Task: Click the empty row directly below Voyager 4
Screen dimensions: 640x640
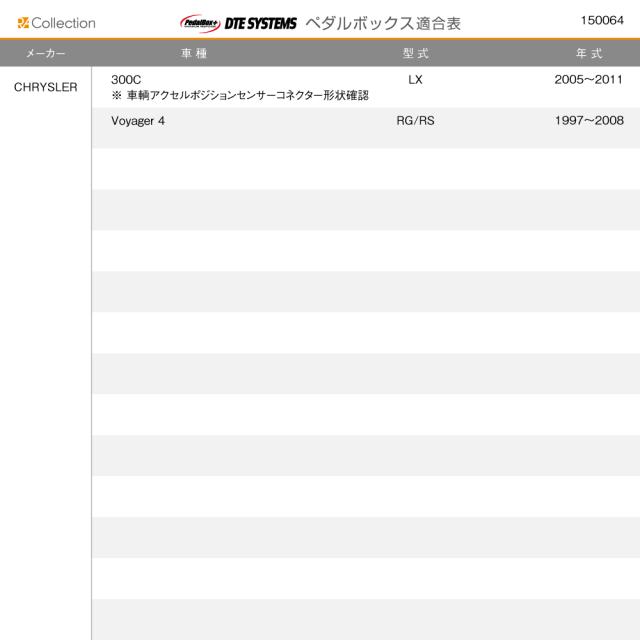Action: click(x=365, y=169)
